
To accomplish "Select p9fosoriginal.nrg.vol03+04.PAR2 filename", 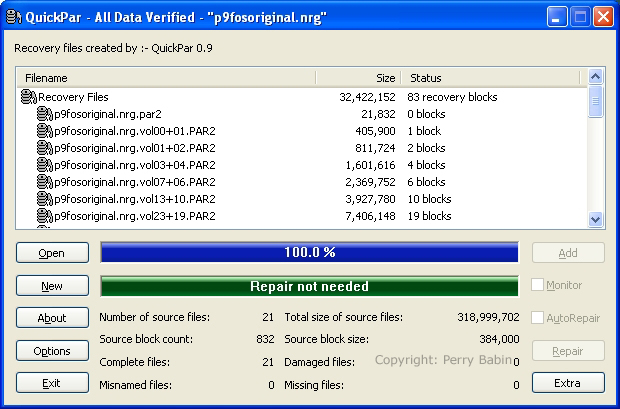I will (x=135, y=165).
